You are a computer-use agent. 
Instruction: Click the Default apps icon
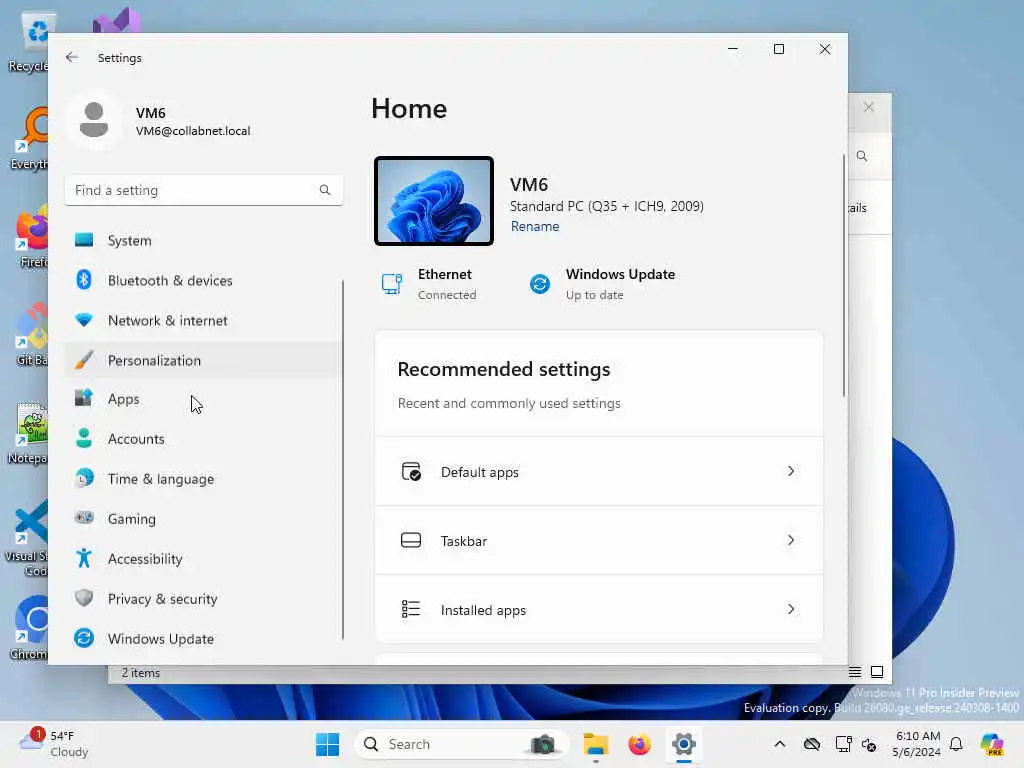tap(411, 471)
